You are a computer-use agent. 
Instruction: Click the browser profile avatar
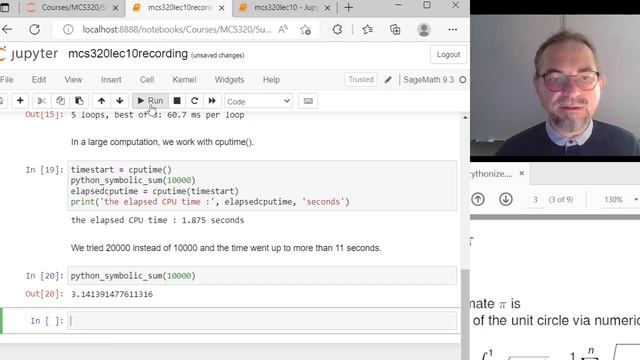[x=424, y=29]
